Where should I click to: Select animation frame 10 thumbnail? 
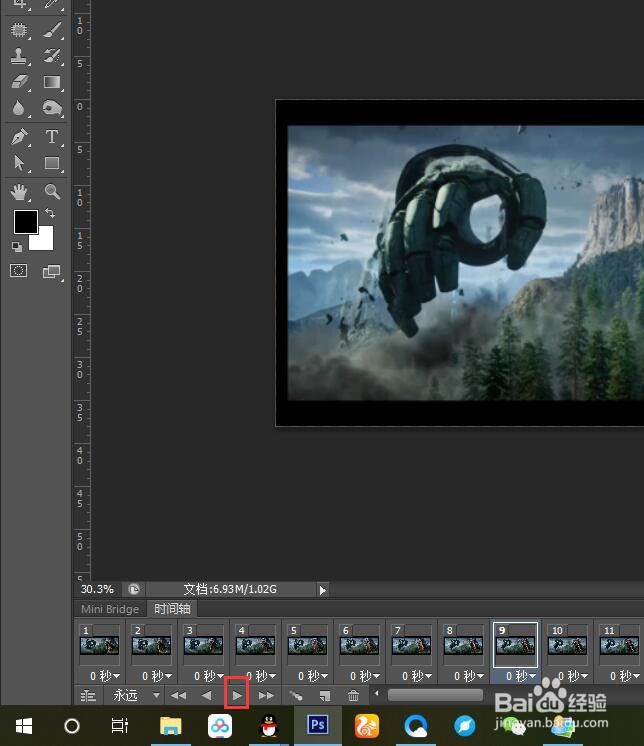[x=567, y=645]
